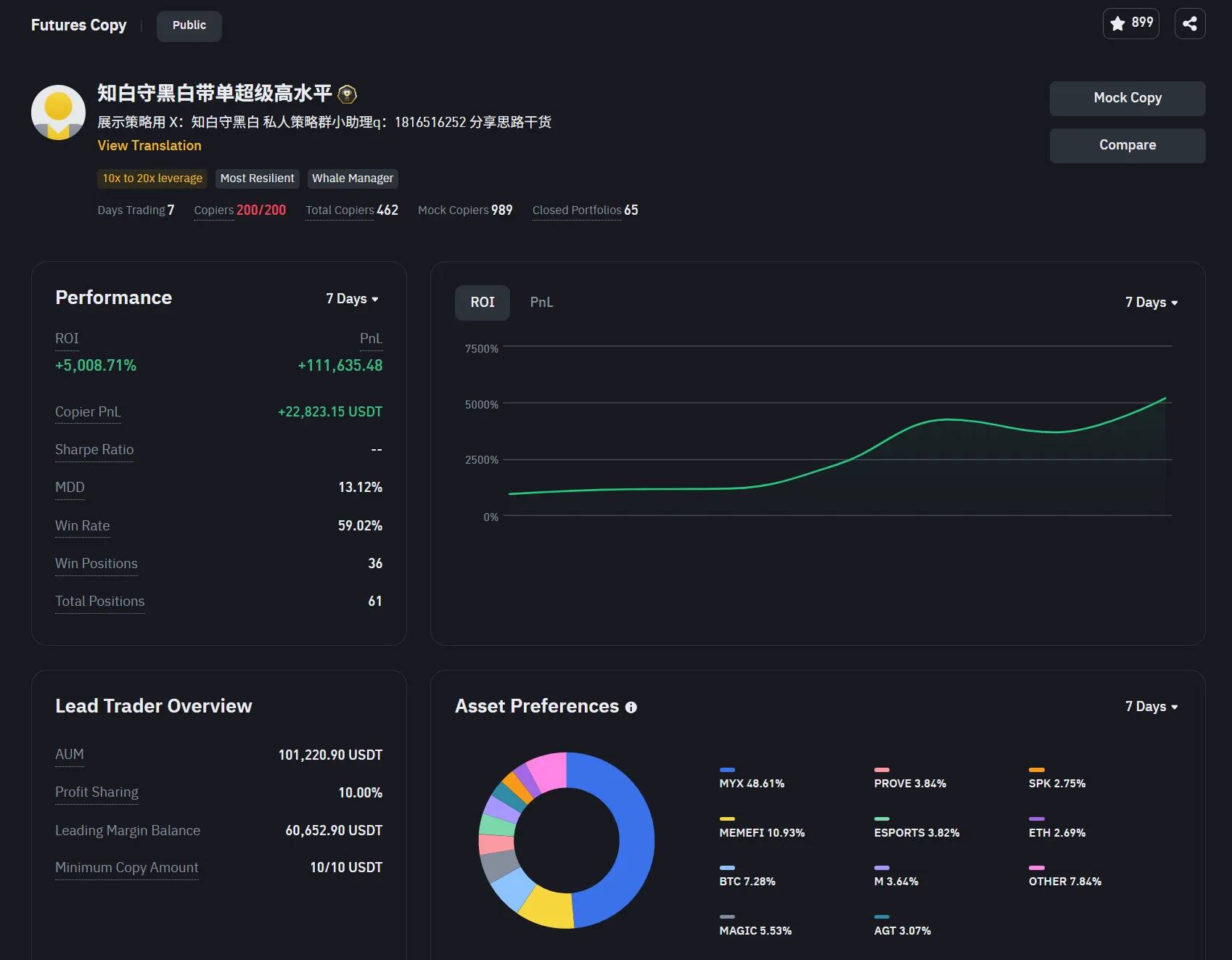The image size is (1232, 960).
Task: Click the Minimum Copy Amount label
Action: [x=126, y=868]
